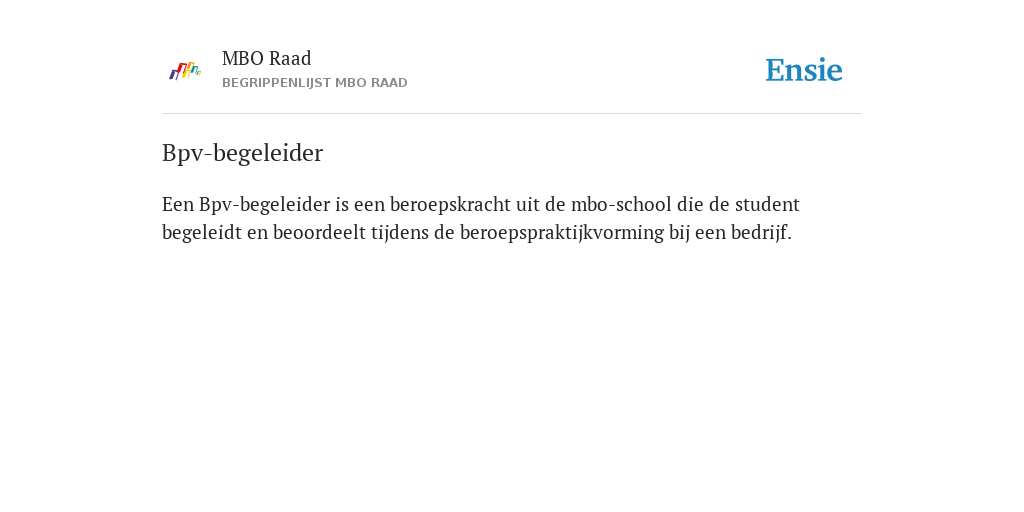Click Bpv-begeleider inside the definition paragraph
This screenshot has width=1024, height=512.
tap(264, 204)
